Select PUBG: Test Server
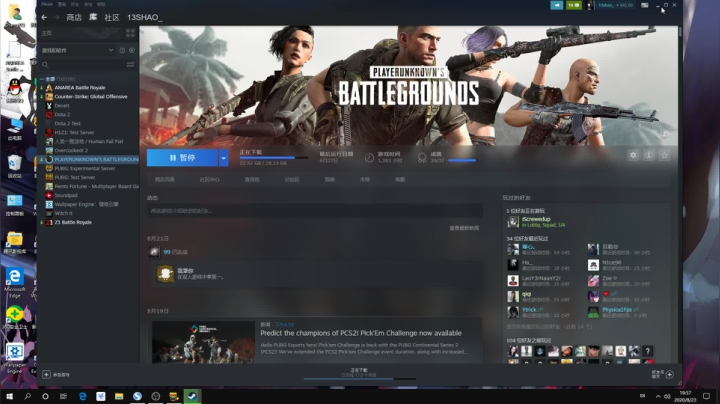720x404 pixels. point(74,177)
